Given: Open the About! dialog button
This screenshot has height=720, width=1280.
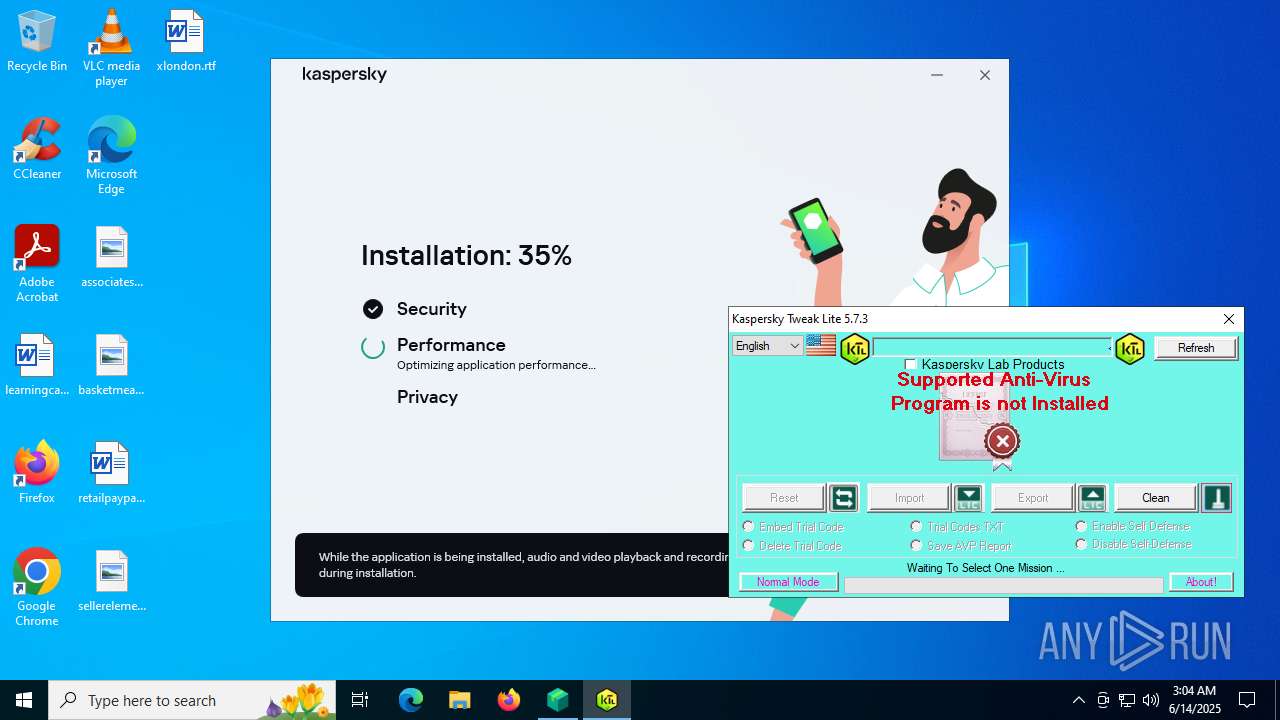Looking at the screenshot, I should click(1201, 582).
